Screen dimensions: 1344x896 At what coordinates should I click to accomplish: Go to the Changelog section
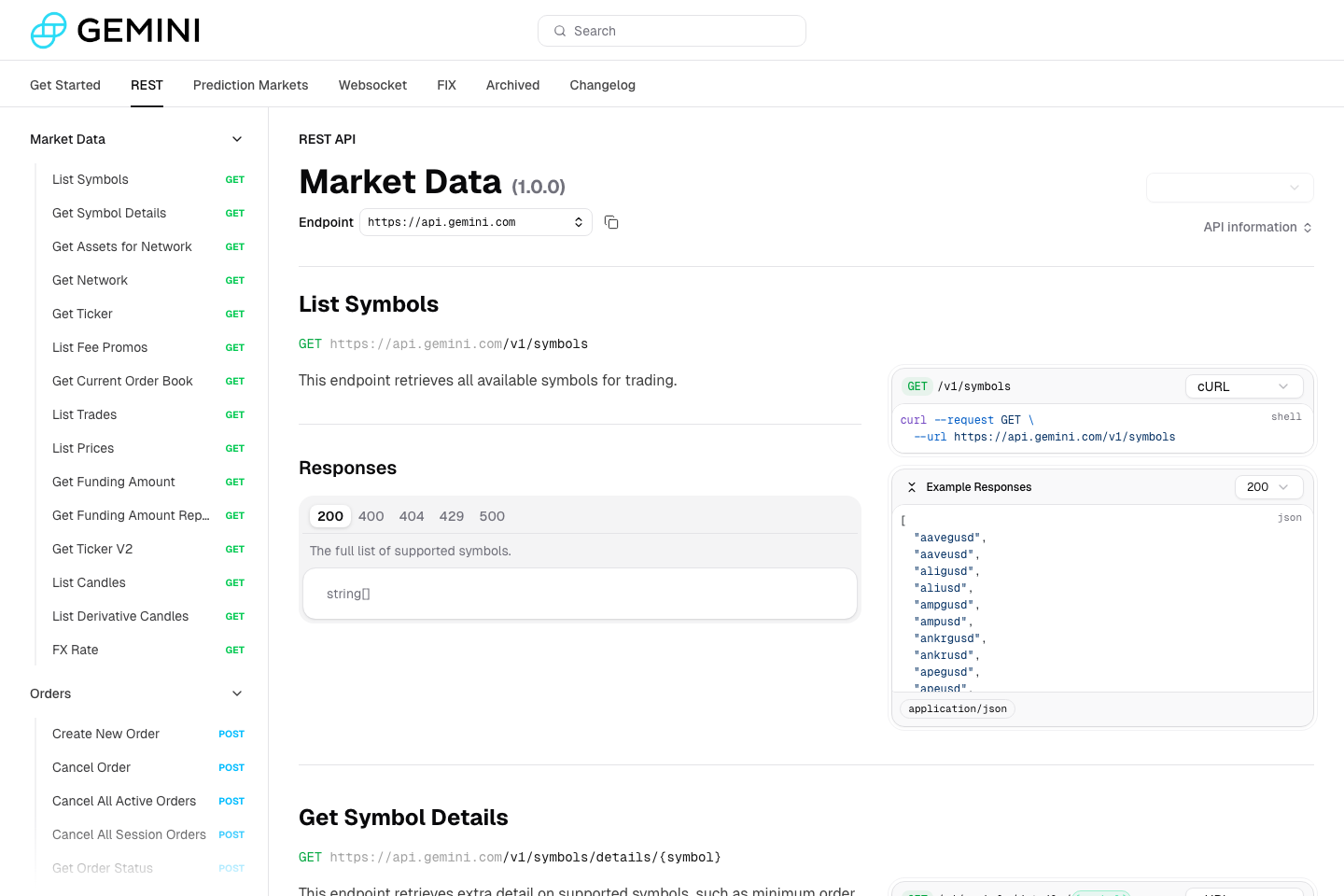click(x=602, y=85)
